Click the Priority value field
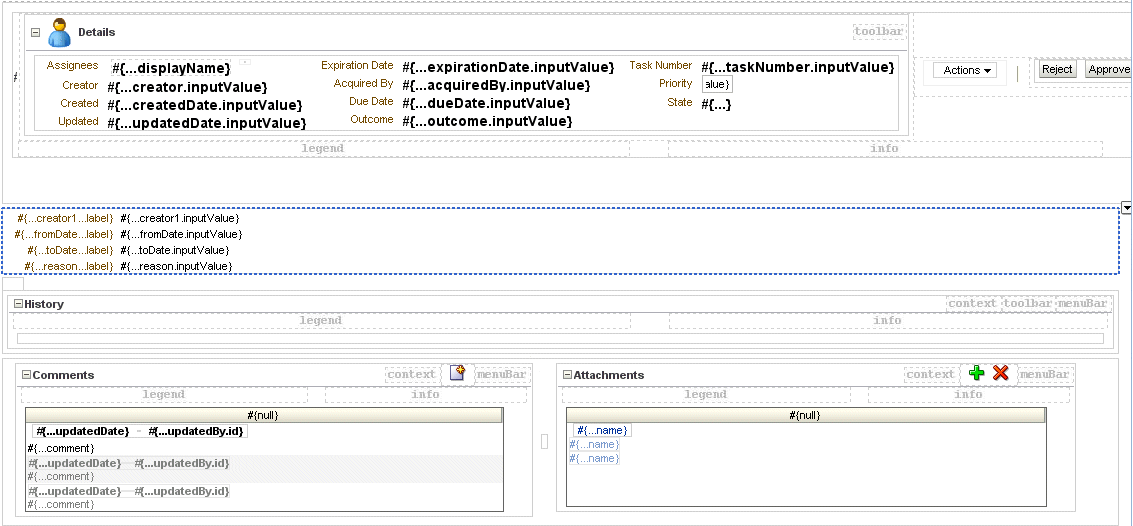 click(718, 85)
